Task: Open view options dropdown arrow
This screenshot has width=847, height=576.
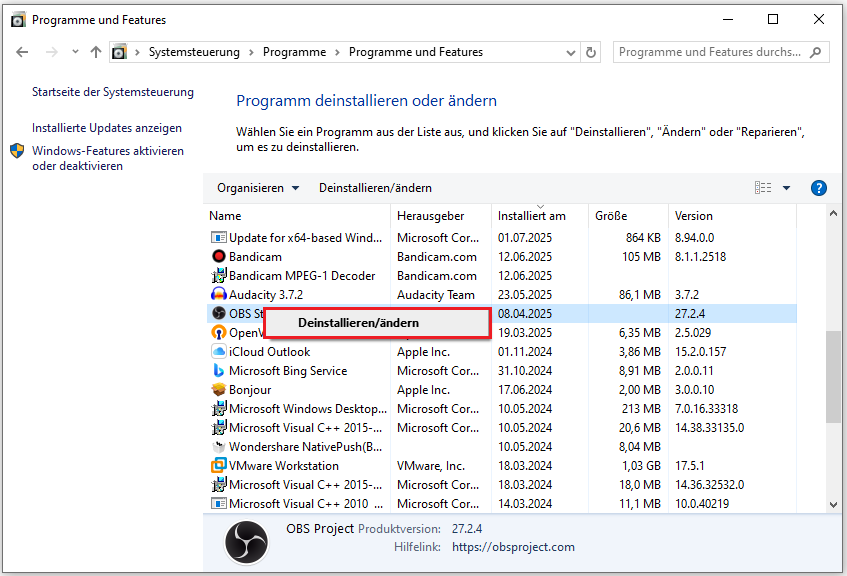Action: coord(786,188)
